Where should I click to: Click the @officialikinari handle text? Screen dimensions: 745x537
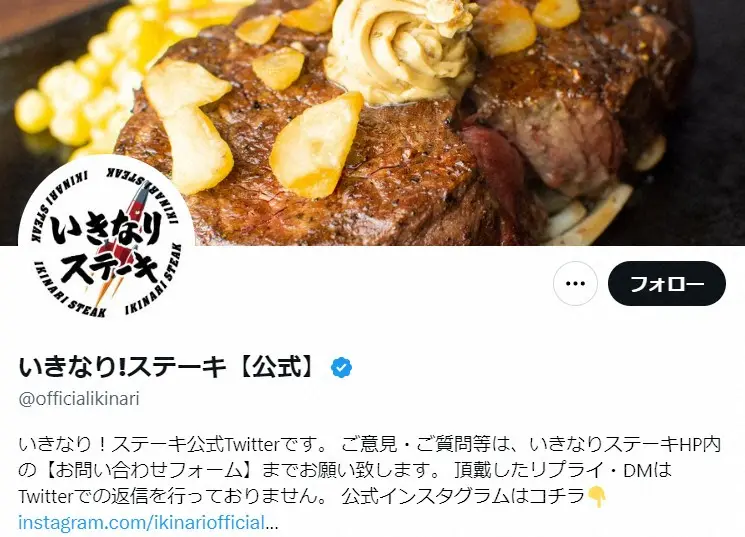pos(79,398)
